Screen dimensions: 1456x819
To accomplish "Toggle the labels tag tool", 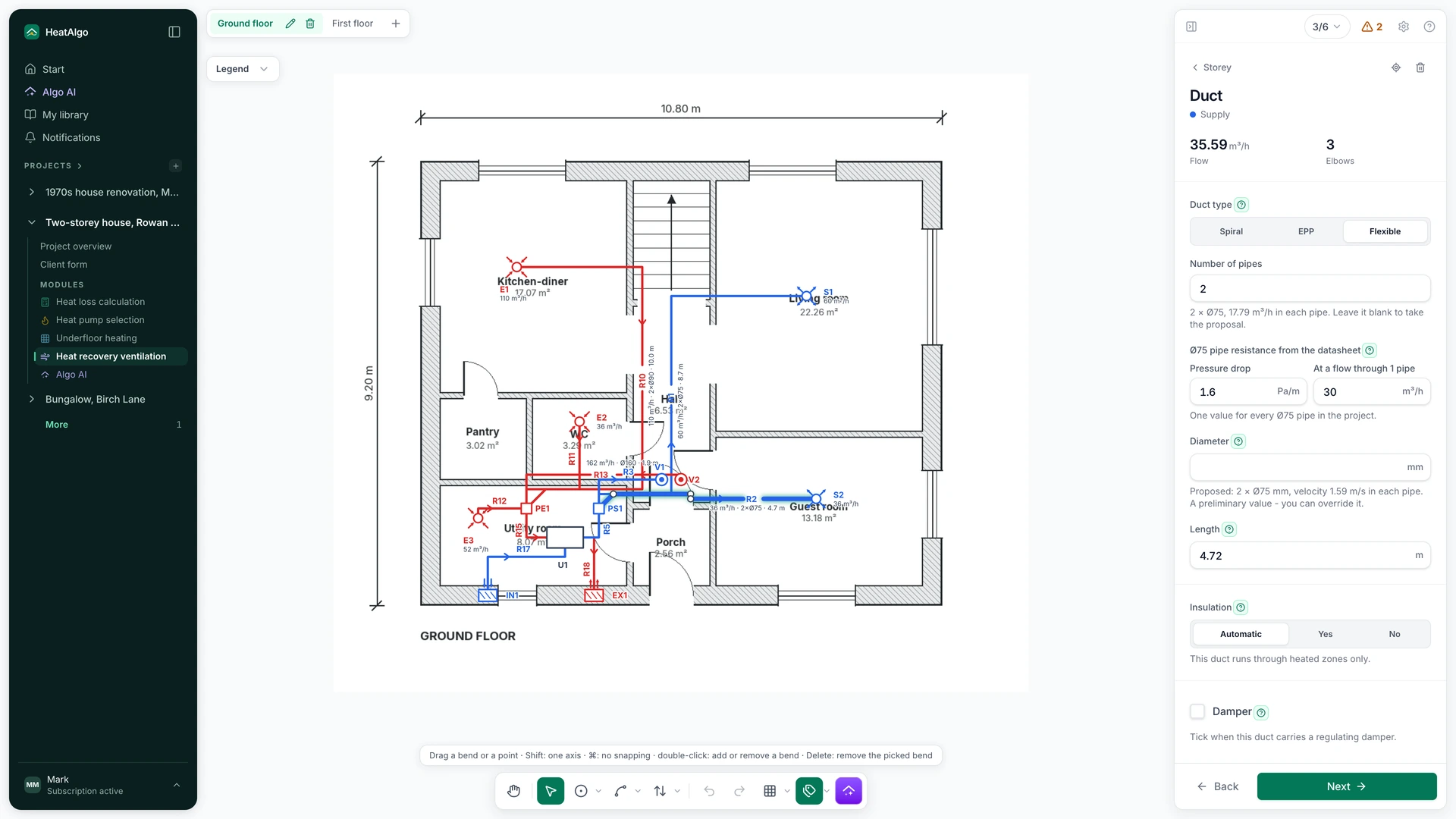I will 809,791.
